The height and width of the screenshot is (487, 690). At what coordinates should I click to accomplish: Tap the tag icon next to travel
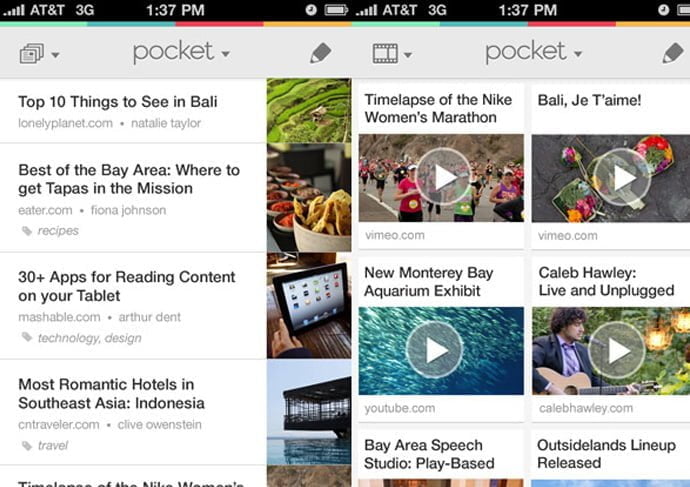(27, 446)
